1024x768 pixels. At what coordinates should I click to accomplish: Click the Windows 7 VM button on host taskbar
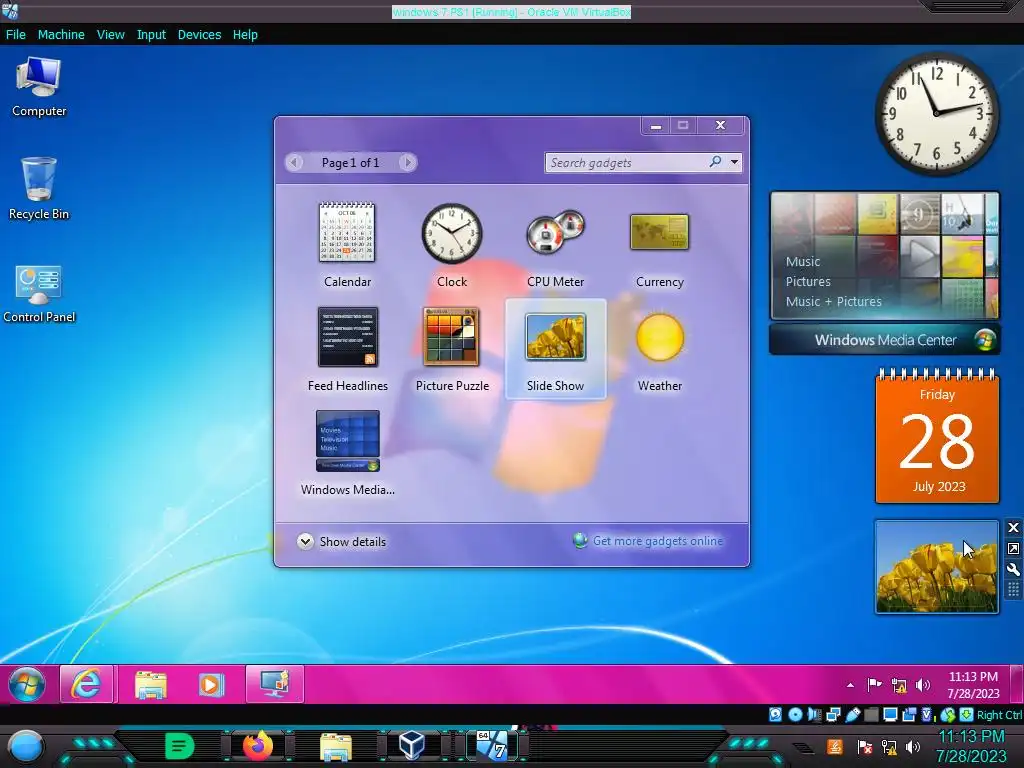click(x=492, y=746)
